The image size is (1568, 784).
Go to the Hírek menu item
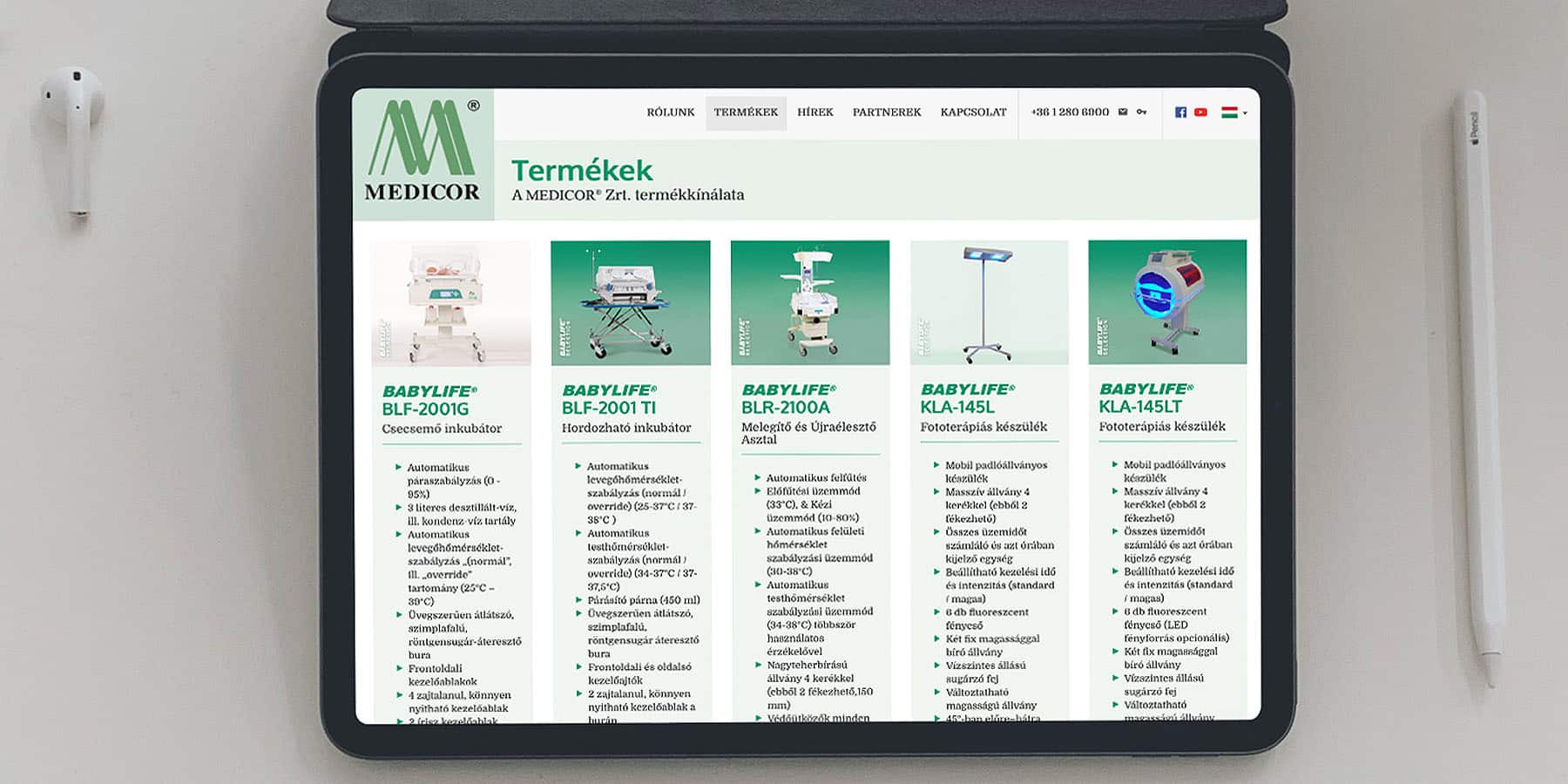point(814,112)
